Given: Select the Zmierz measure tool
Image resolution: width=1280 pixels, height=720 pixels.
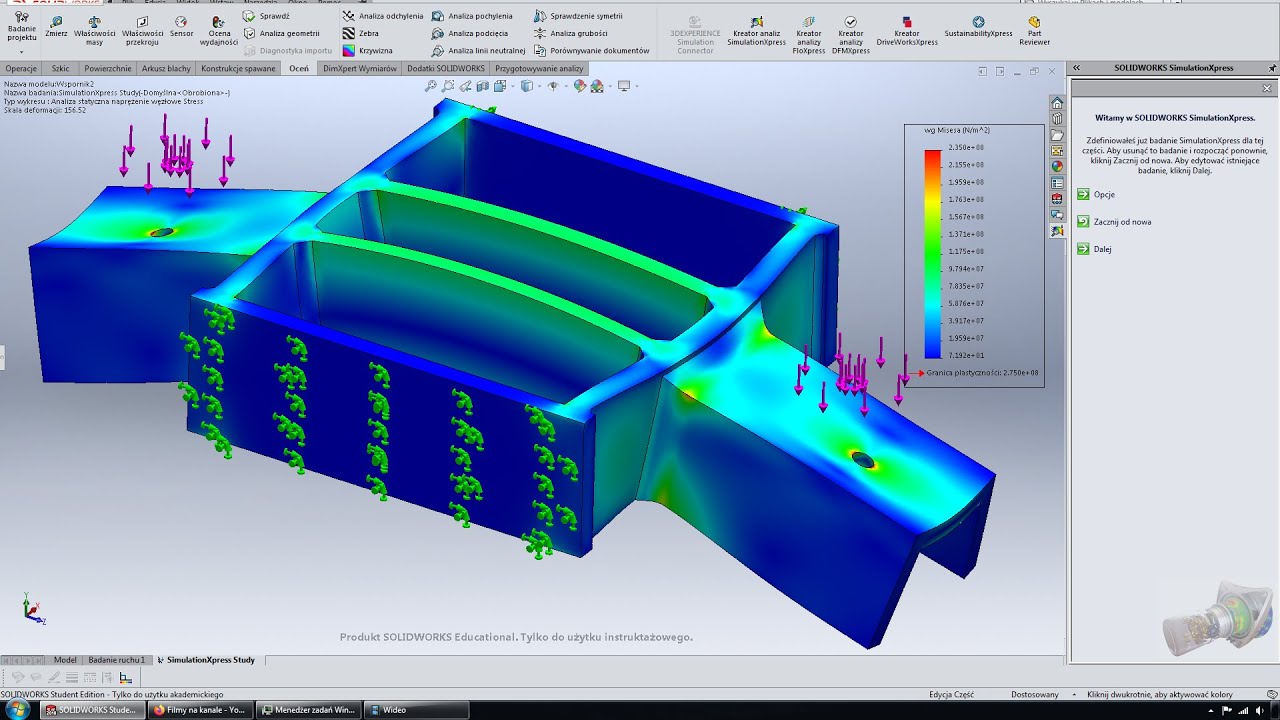Looking at the screenshot, I should 56,27.
